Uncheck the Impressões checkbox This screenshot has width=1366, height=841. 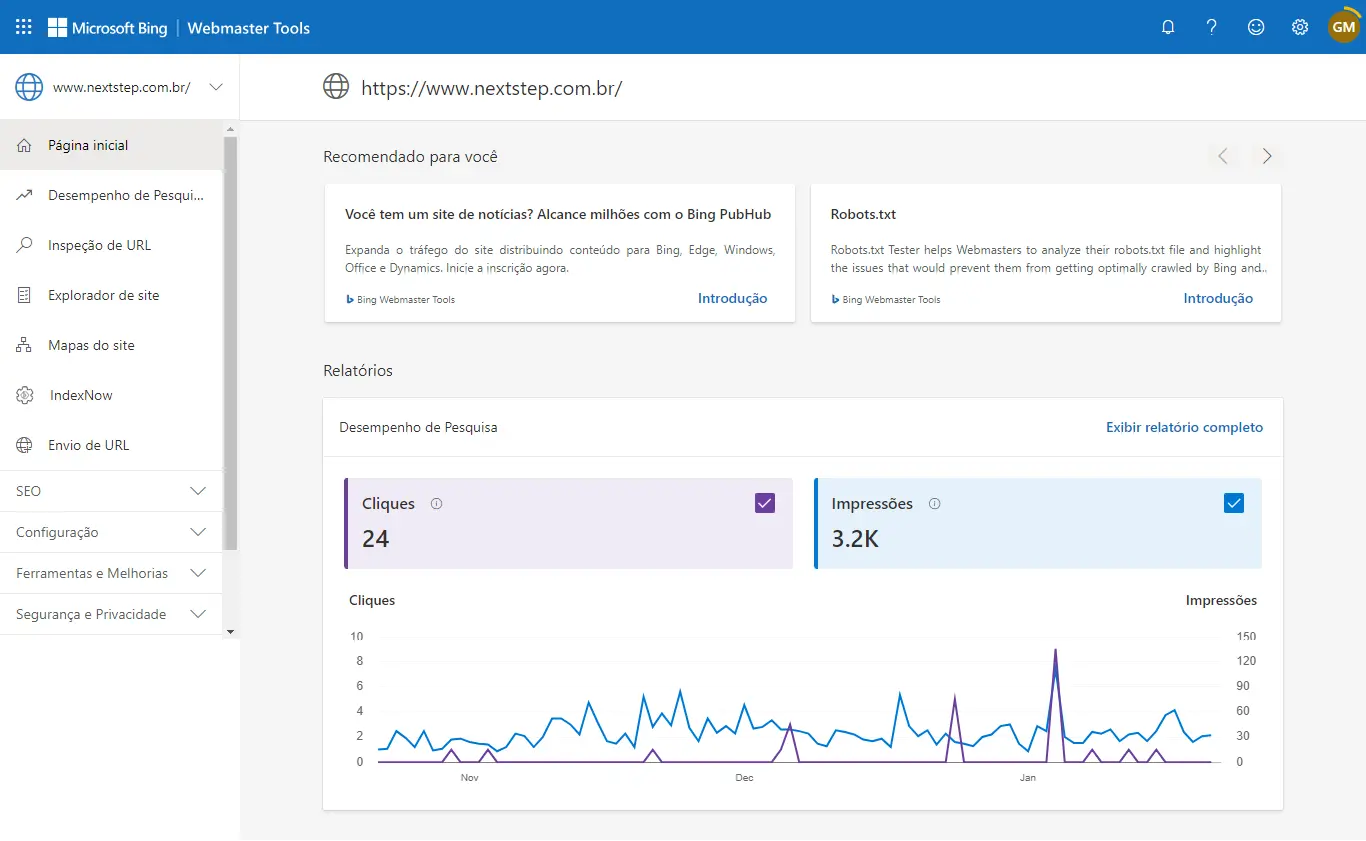tap(1234, 503)
